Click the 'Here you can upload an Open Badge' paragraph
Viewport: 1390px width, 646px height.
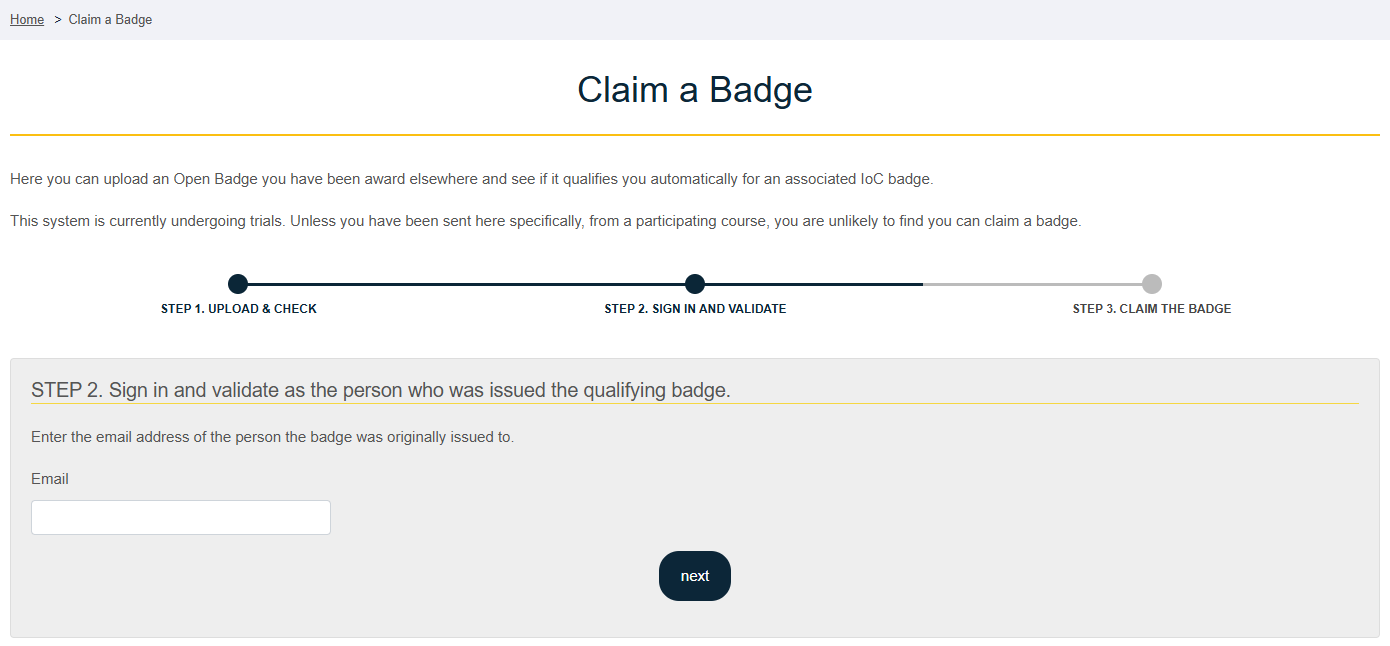(471, 180)
